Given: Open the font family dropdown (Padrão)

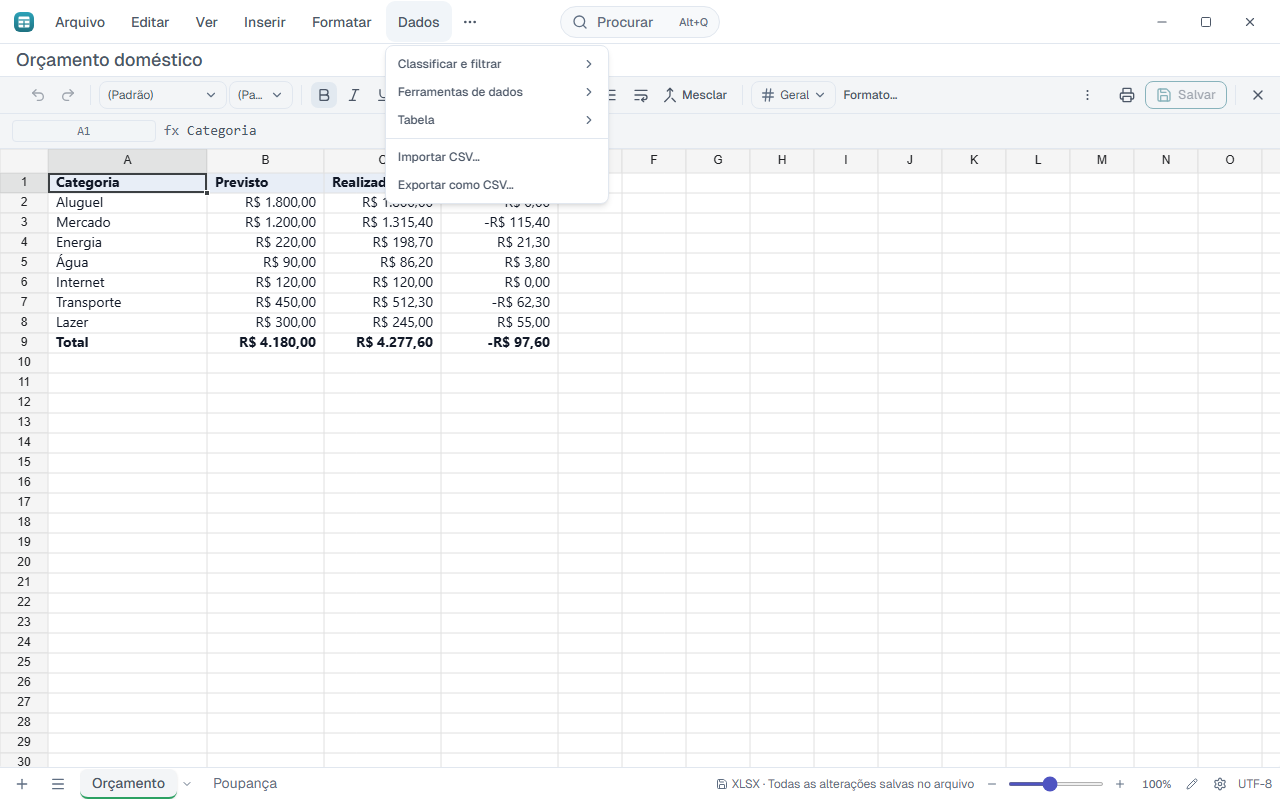Looking at the screenshot, I should [x=162, y=95].
